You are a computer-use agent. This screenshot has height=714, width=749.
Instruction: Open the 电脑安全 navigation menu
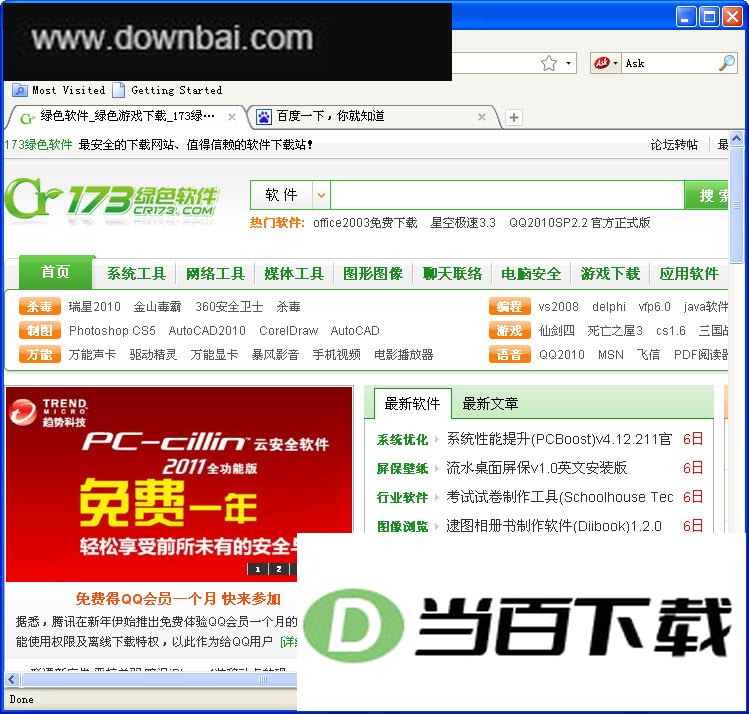coord(531,274)
